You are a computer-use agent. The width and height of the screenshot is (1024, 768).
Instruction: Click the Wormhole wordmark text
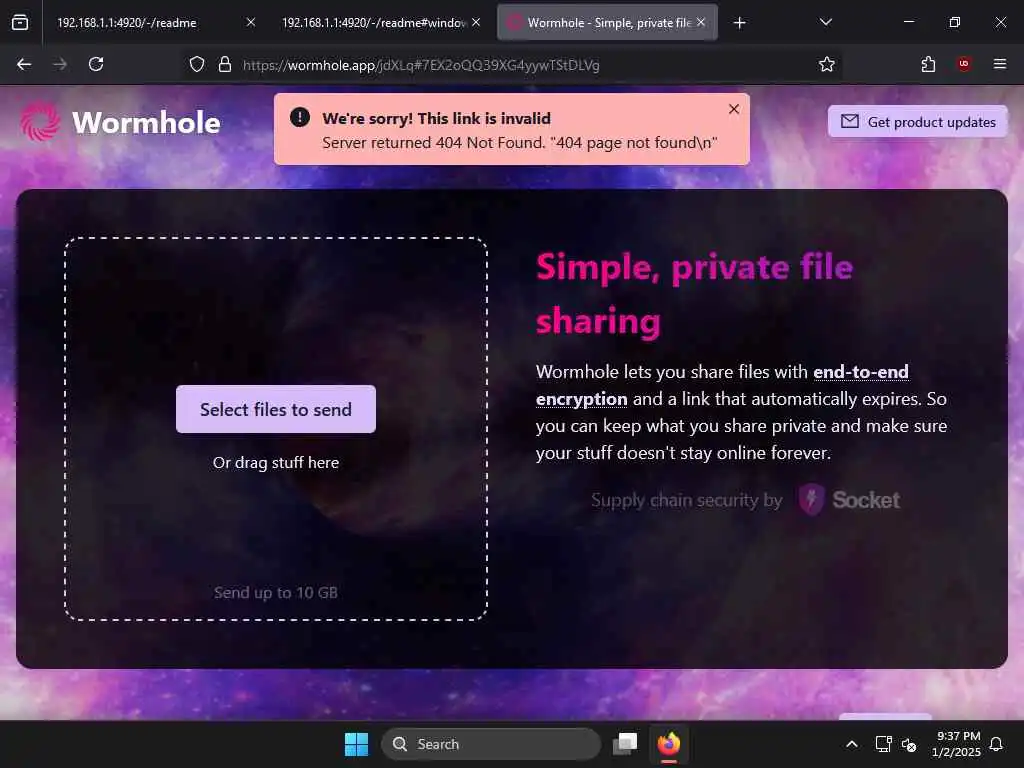(x=146, y=123)
